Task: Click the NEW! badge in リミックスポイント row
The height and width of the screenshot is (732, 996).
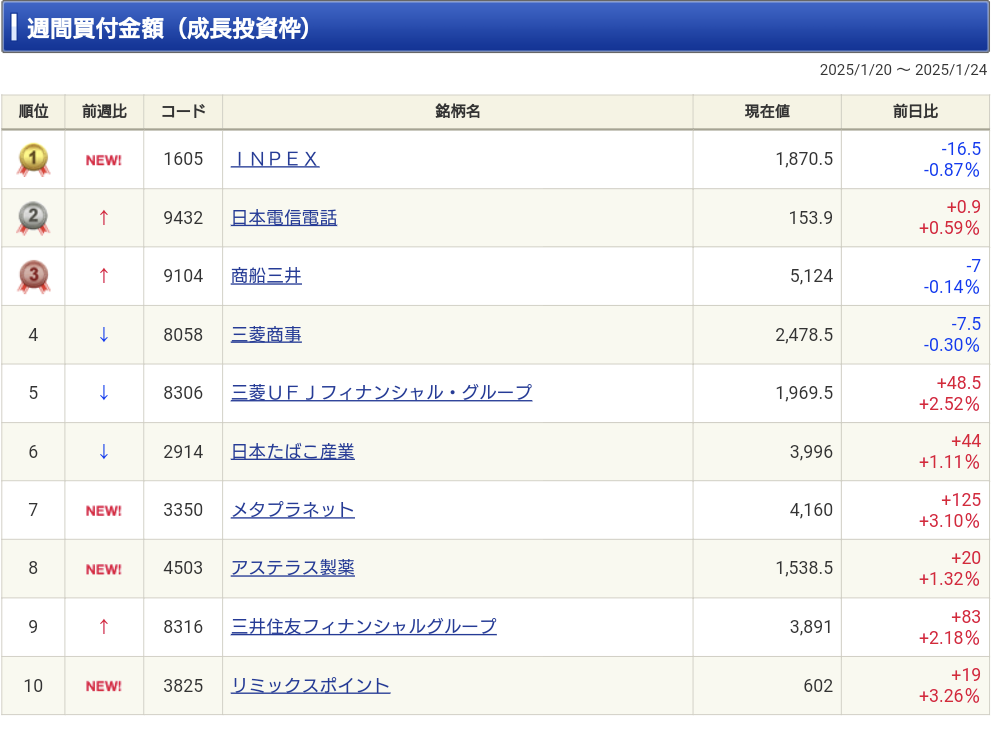Action: click(104, 686)
